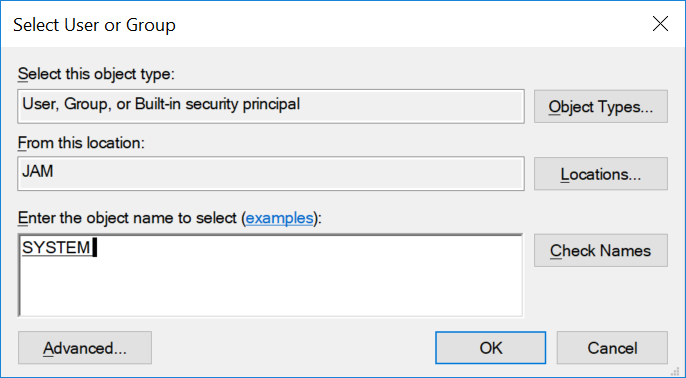Click empty gray area between Advanced and OK
The width and height of the screenshot is (686, 378).
pos(293,348)
